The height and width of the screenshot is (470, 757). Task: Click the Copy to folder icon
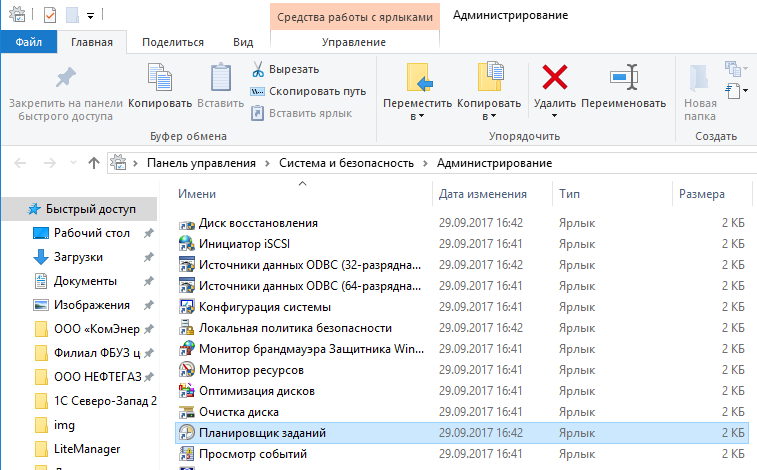tap(490, 76)
